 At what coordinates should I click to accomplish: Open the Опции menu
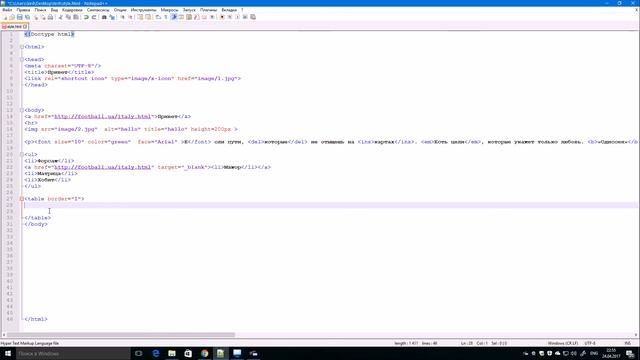click(120, 10)
